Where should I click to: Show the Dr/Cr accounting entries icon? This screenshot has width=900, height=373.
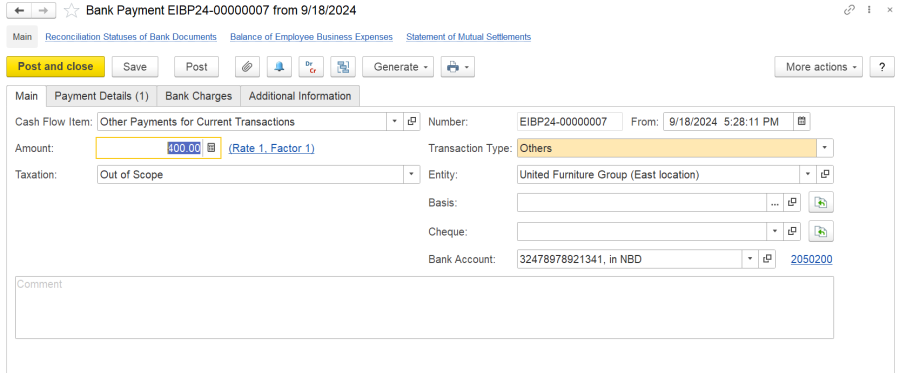[311, 67]
